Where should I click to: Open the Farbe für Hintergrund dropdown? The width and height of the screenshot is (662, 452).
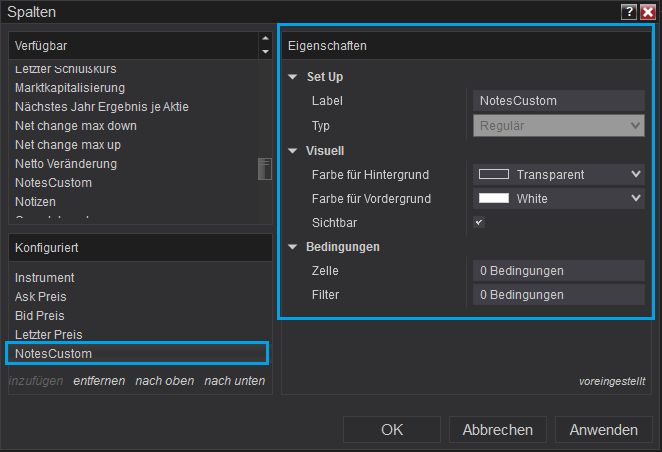click(x=636, y=174)
